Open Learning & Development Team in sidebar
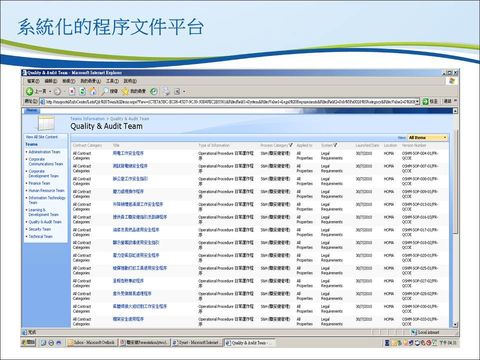480x360 pixels. point(44,212)
